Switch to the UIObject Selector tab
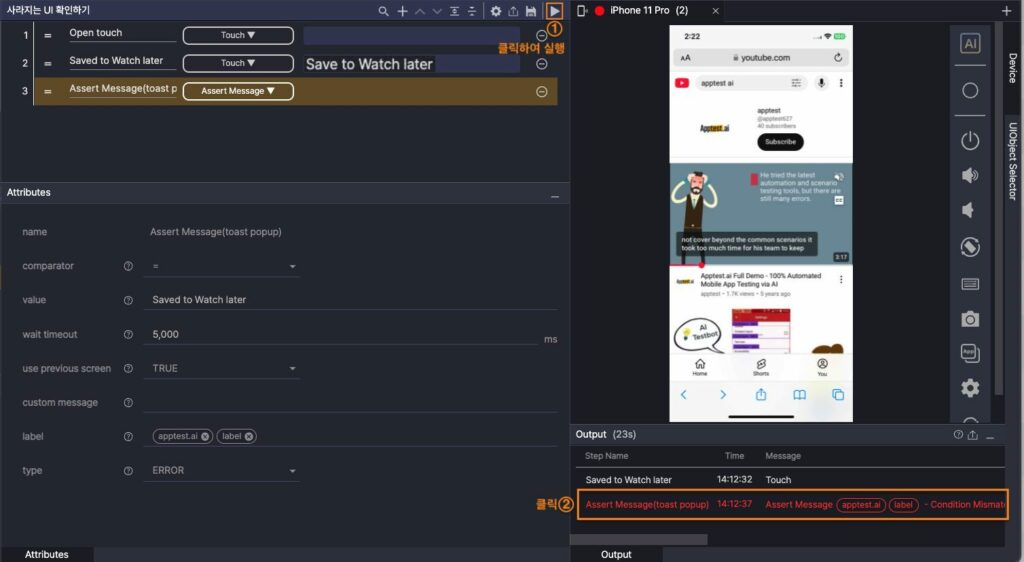 click(1013, 161)
